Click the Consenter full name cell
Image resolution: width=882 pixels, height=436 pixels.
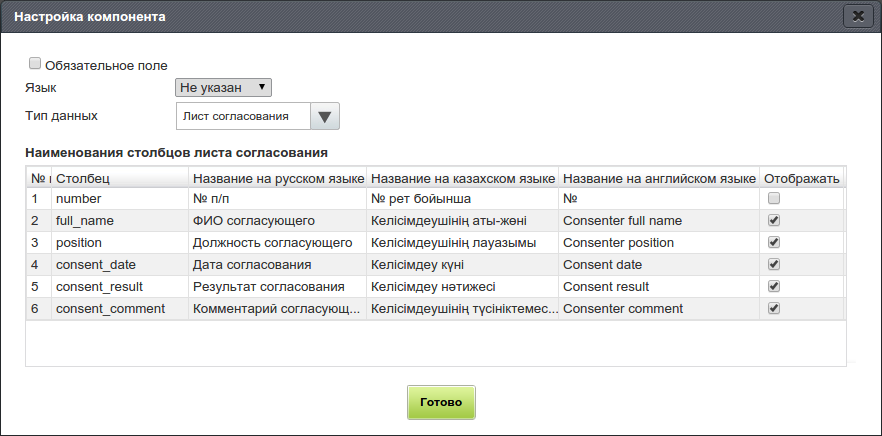659,221
